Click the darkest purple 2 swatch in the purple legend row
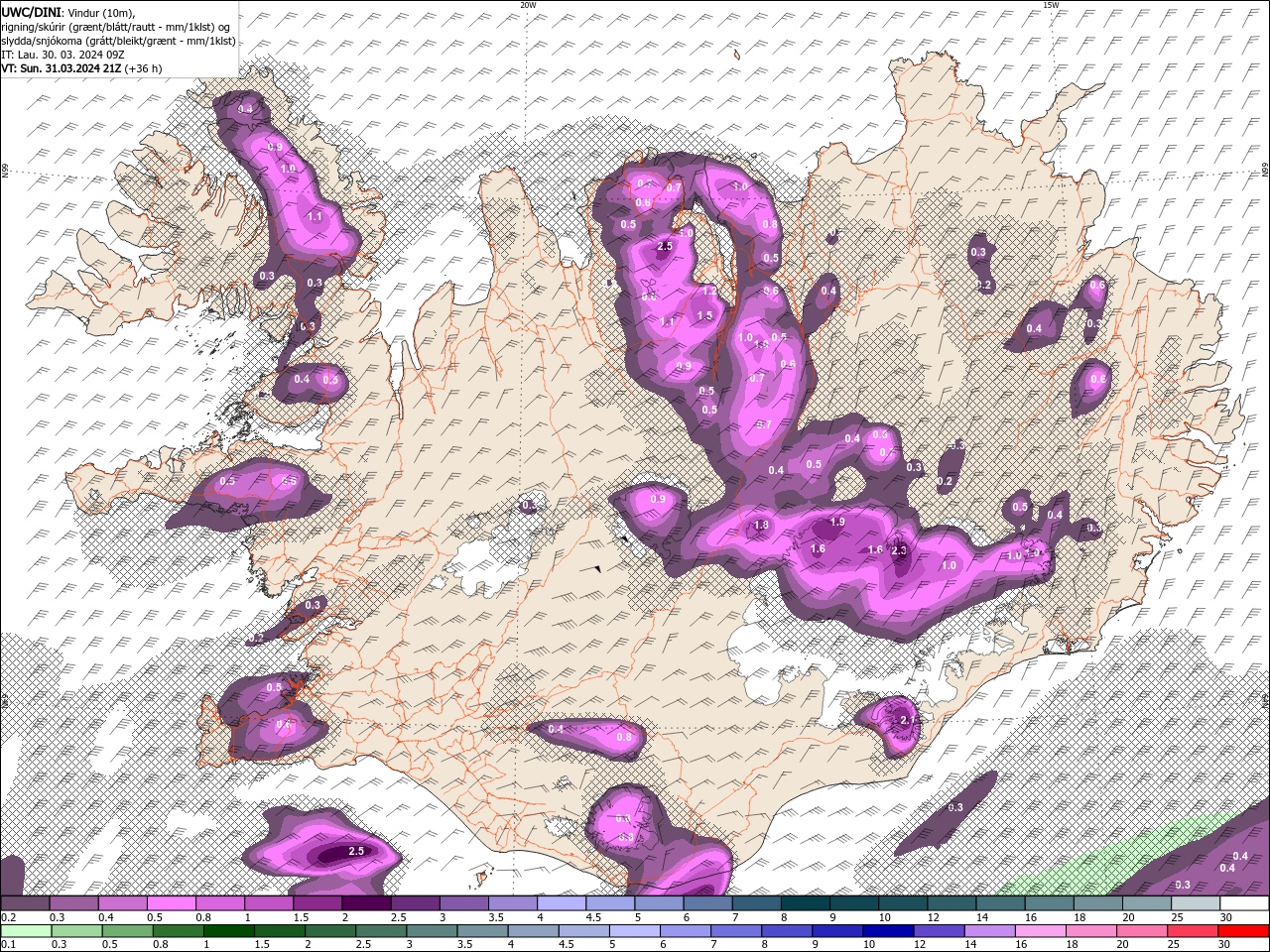The width and height of the screenshot is (1270, 952). 366,903
